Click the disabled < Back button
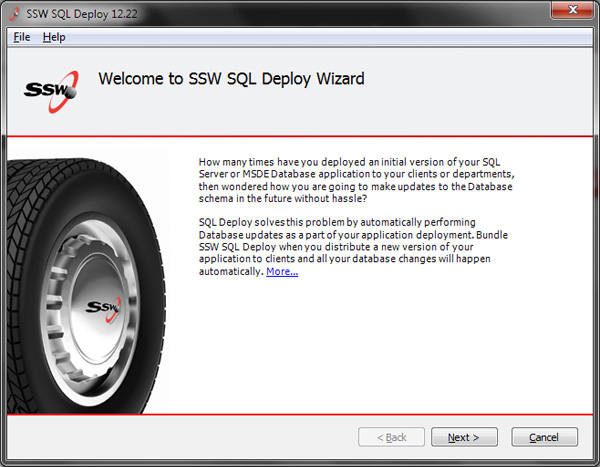The image size is (600, 467). click(x=391, y=437)
